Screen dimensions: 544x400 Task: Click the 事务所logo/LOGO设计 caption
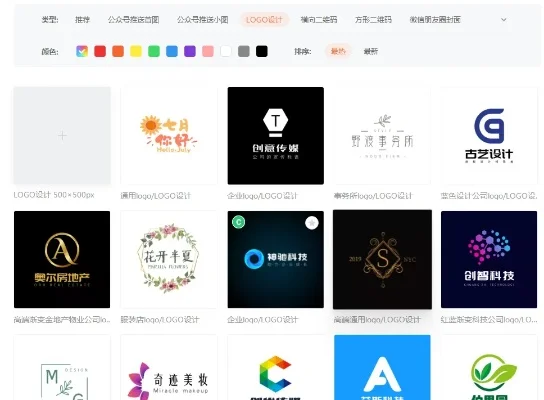(373, 196)
